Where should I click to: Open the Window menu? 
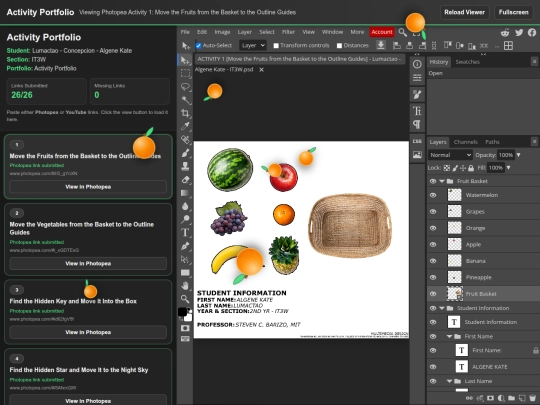(332, 32)
